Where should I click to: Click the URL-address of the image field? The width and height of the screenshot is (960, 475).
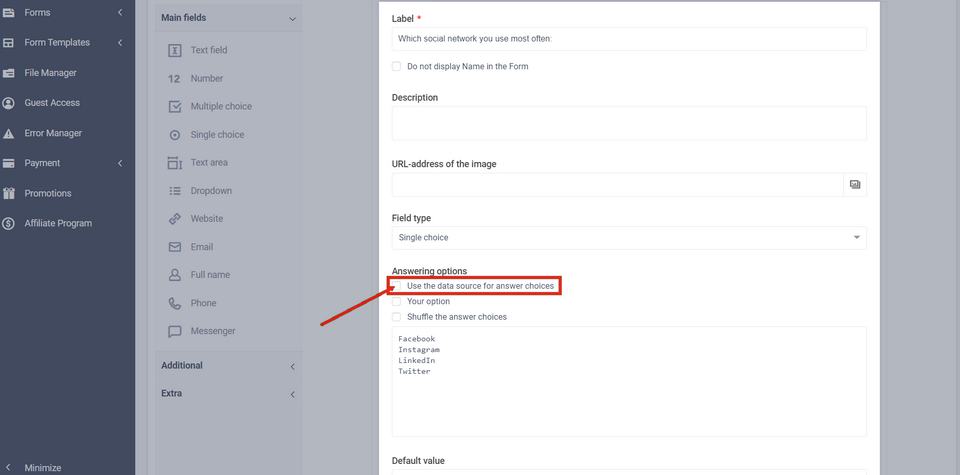[618, 184]
